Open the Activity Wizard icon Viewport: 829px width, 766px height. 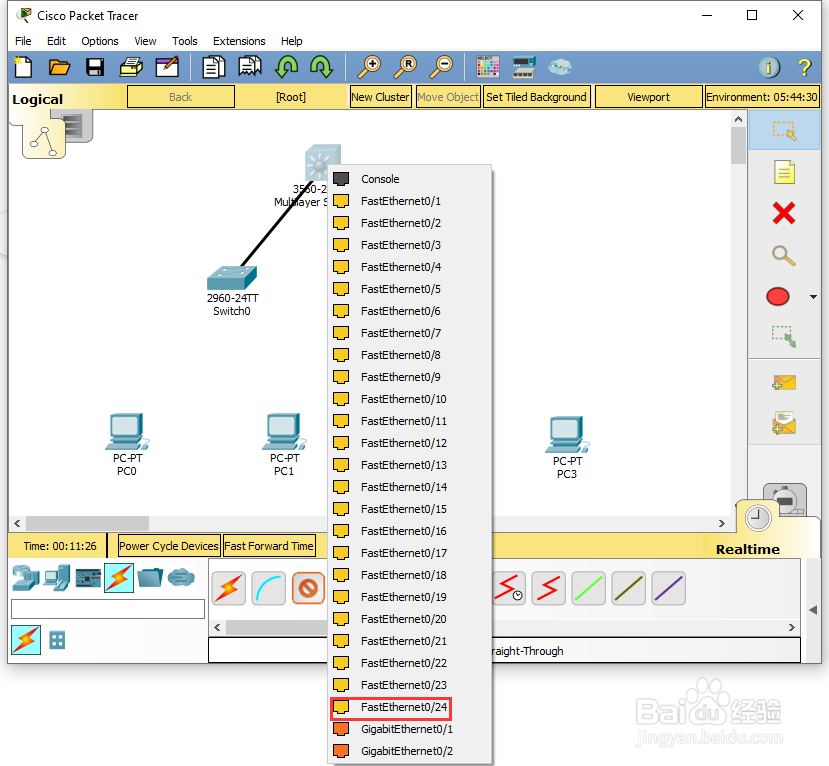pos(167,67)
